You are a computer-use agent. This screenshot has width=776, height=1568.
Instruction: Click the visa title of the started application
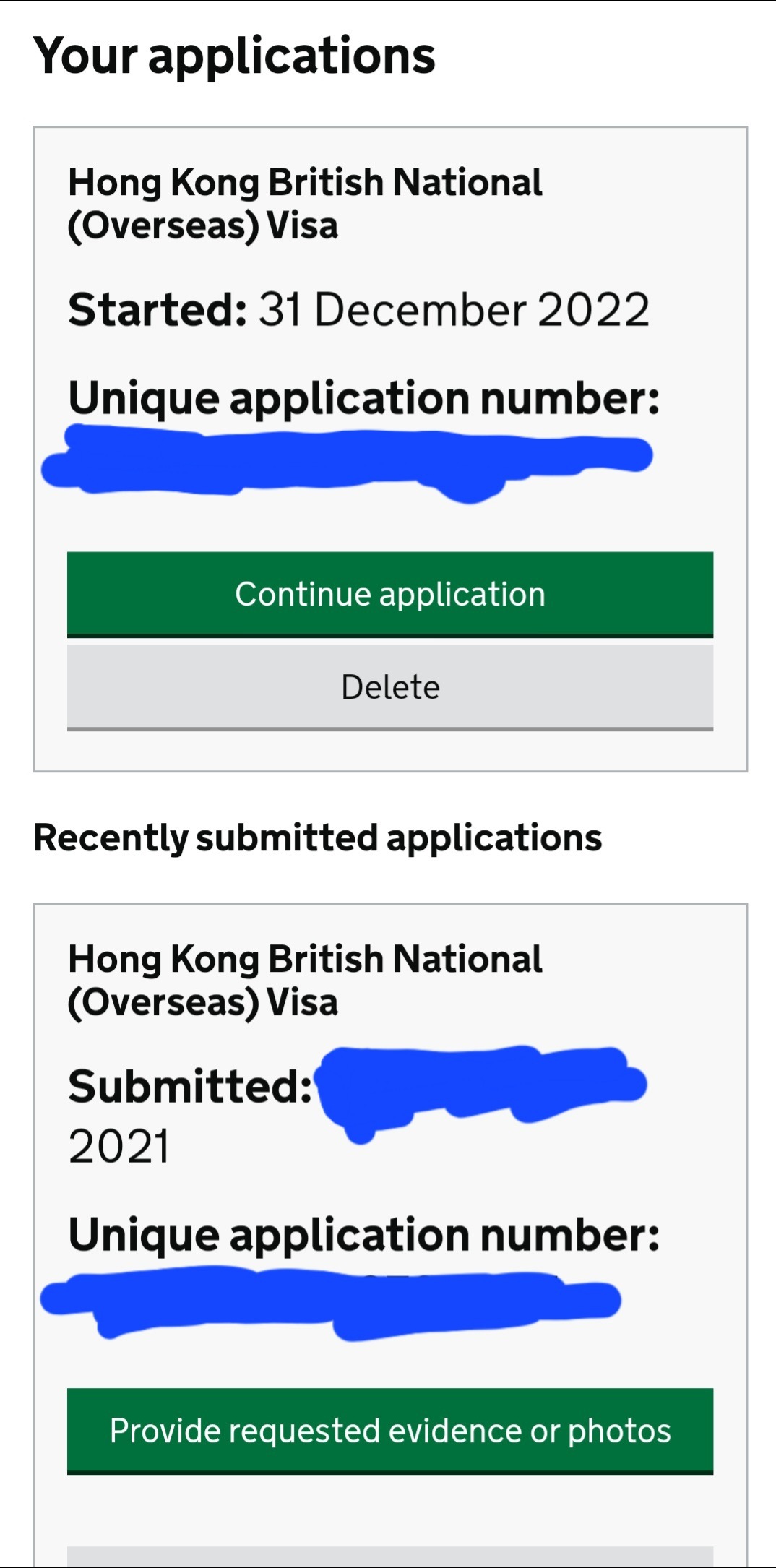(304, 203)
